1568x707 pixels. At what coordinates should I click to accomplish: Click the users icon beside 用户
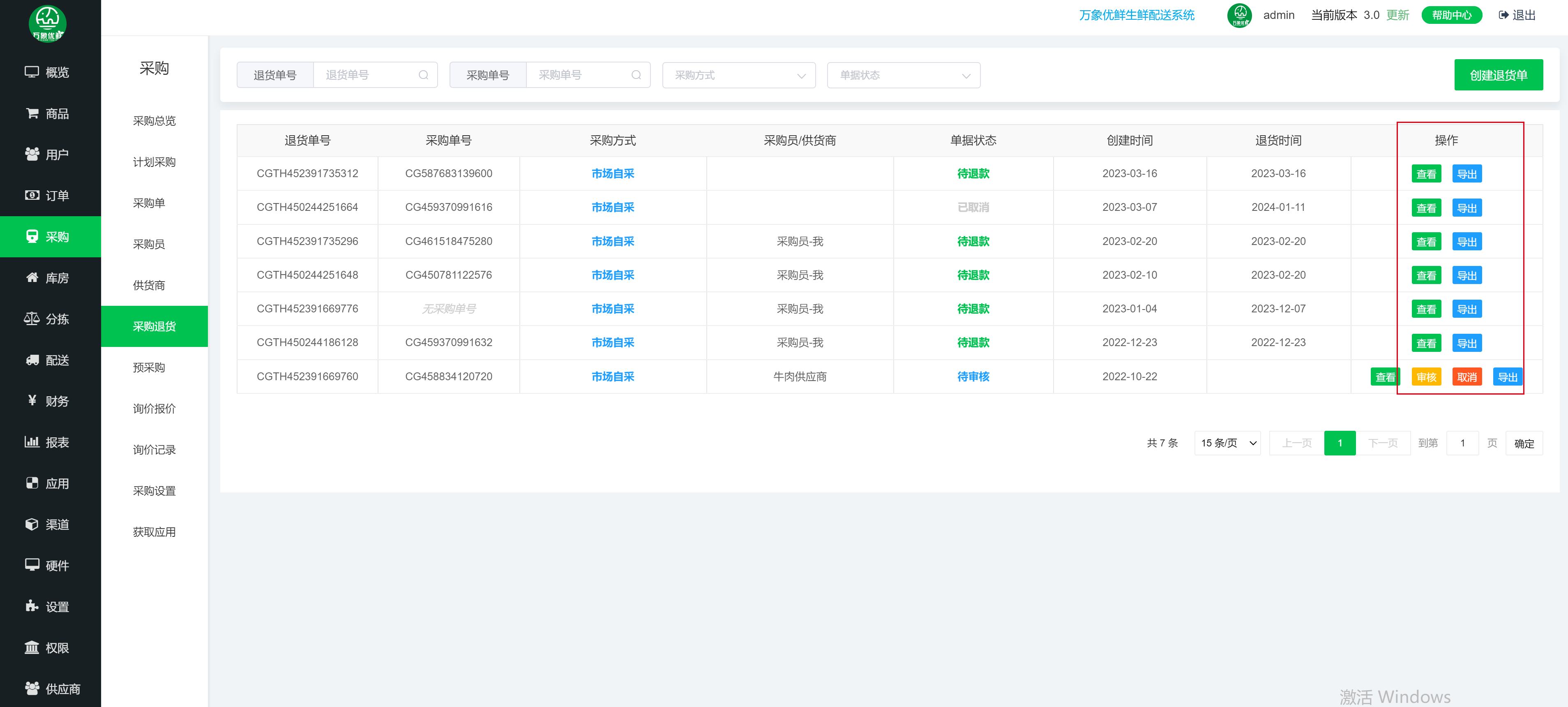(x=32, y=154)
